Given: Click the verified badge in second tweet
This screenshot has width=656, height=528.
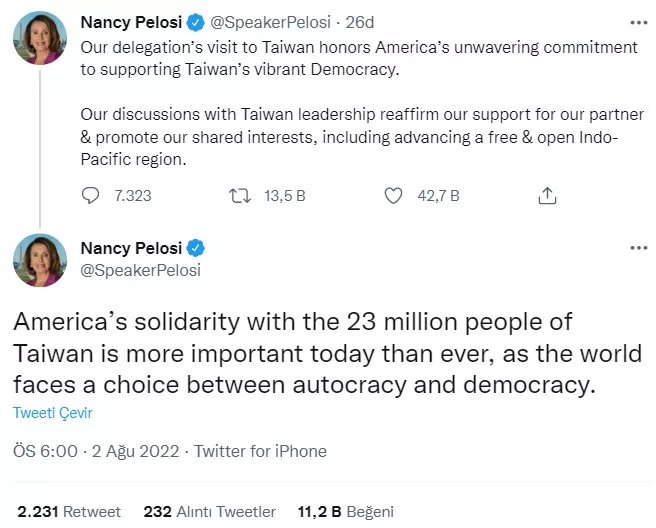Looking at the screenshot, I should tap(198, 248).
